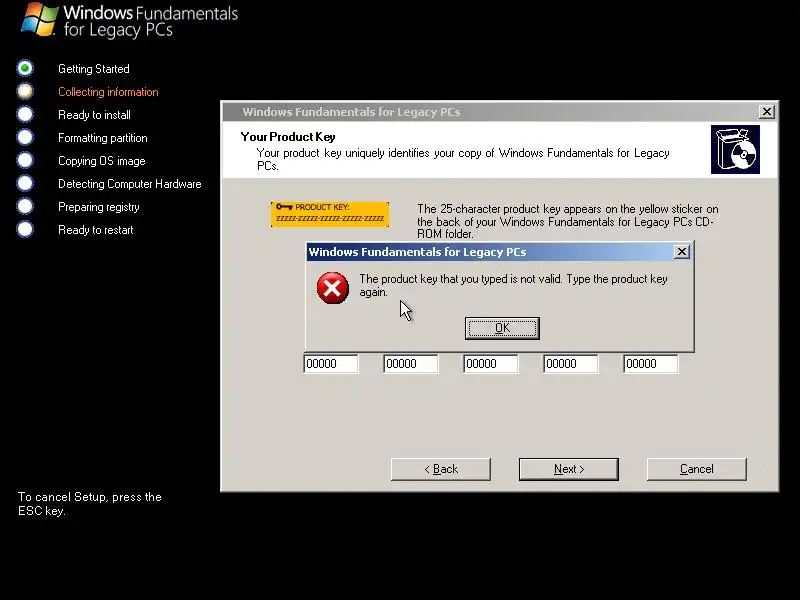Click the "Your Product Key" heading
The image size is (800, 600).
click(x=288, y=137)
